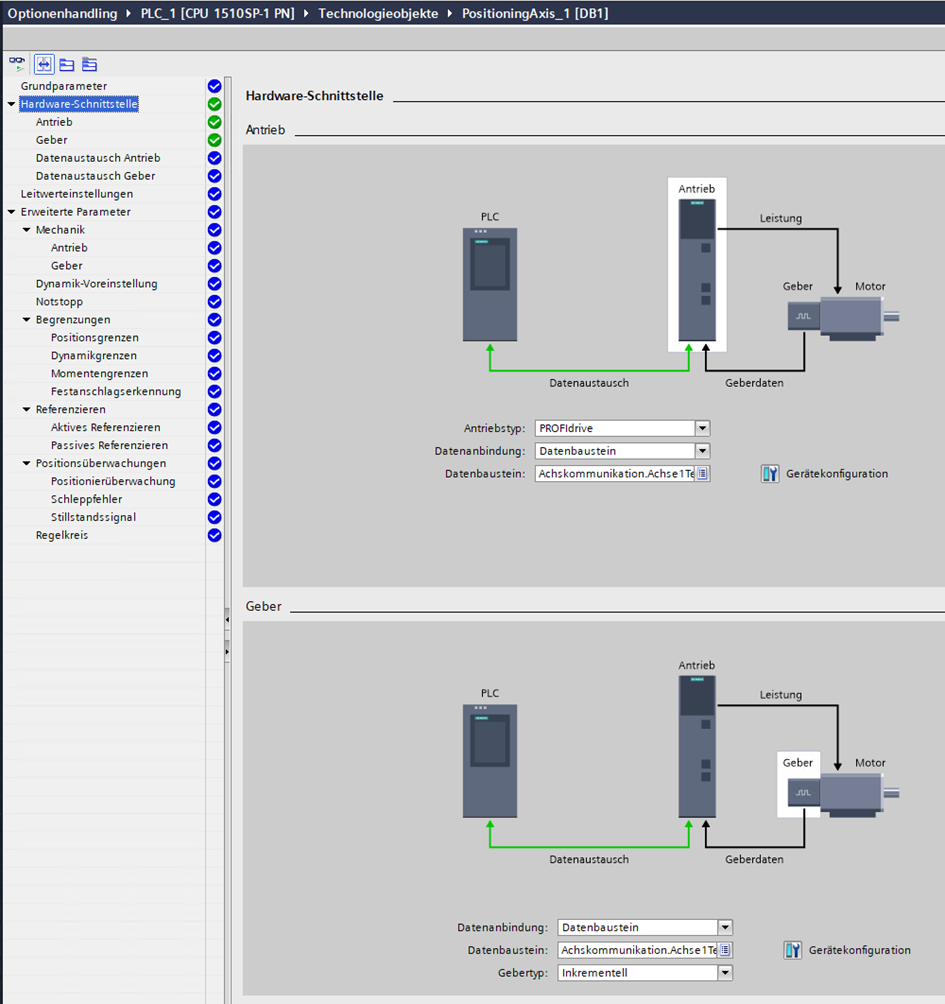Click the expand all folders toolbar icon
Screen dimensions: 945x1004
89,64
